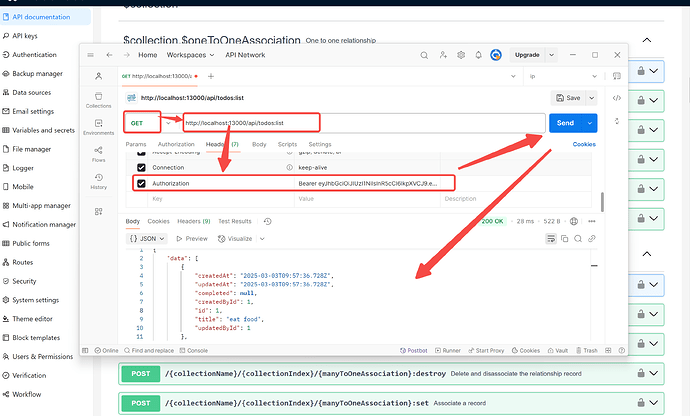The image size is (690, 416).
Task: Click invite collaborators icon in Postman
Action: tap(443, 55)
